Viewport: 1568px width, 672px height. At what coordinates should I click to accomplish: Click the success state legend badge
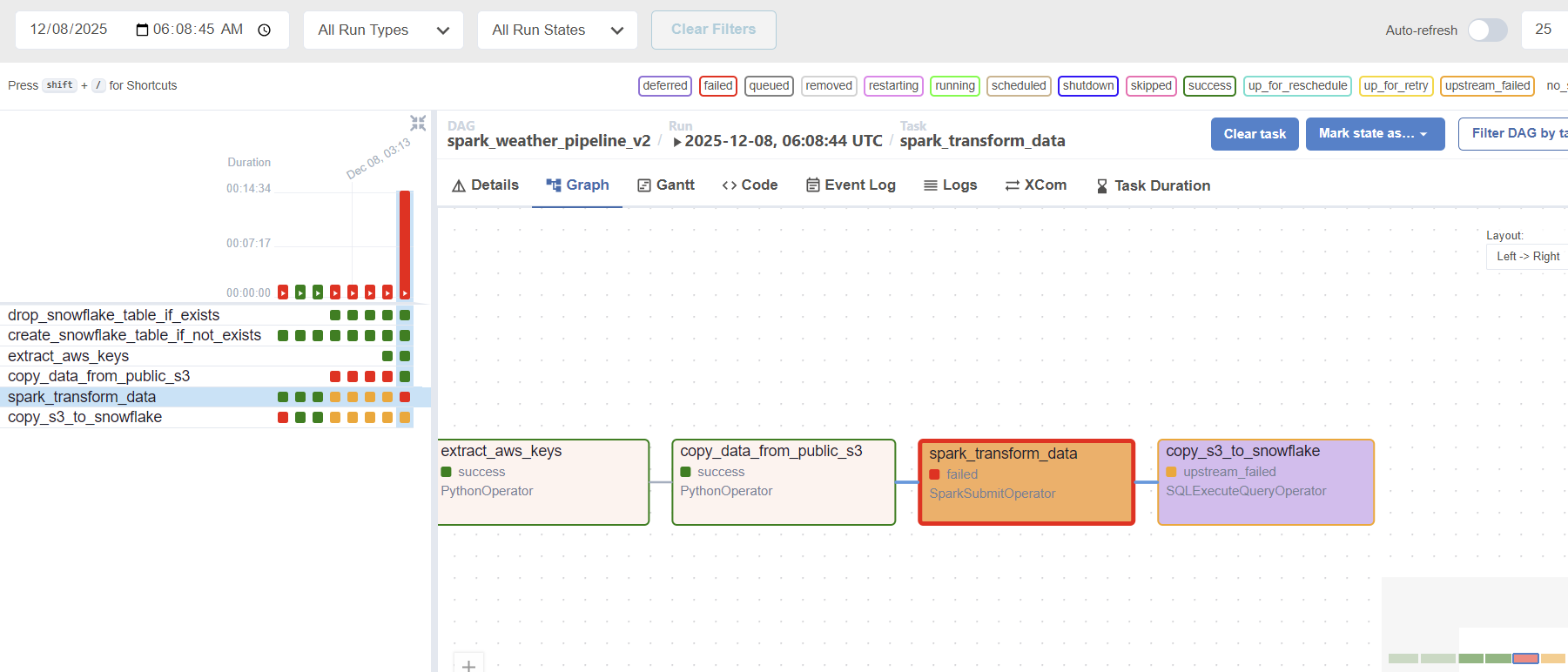pos(1210,86)
